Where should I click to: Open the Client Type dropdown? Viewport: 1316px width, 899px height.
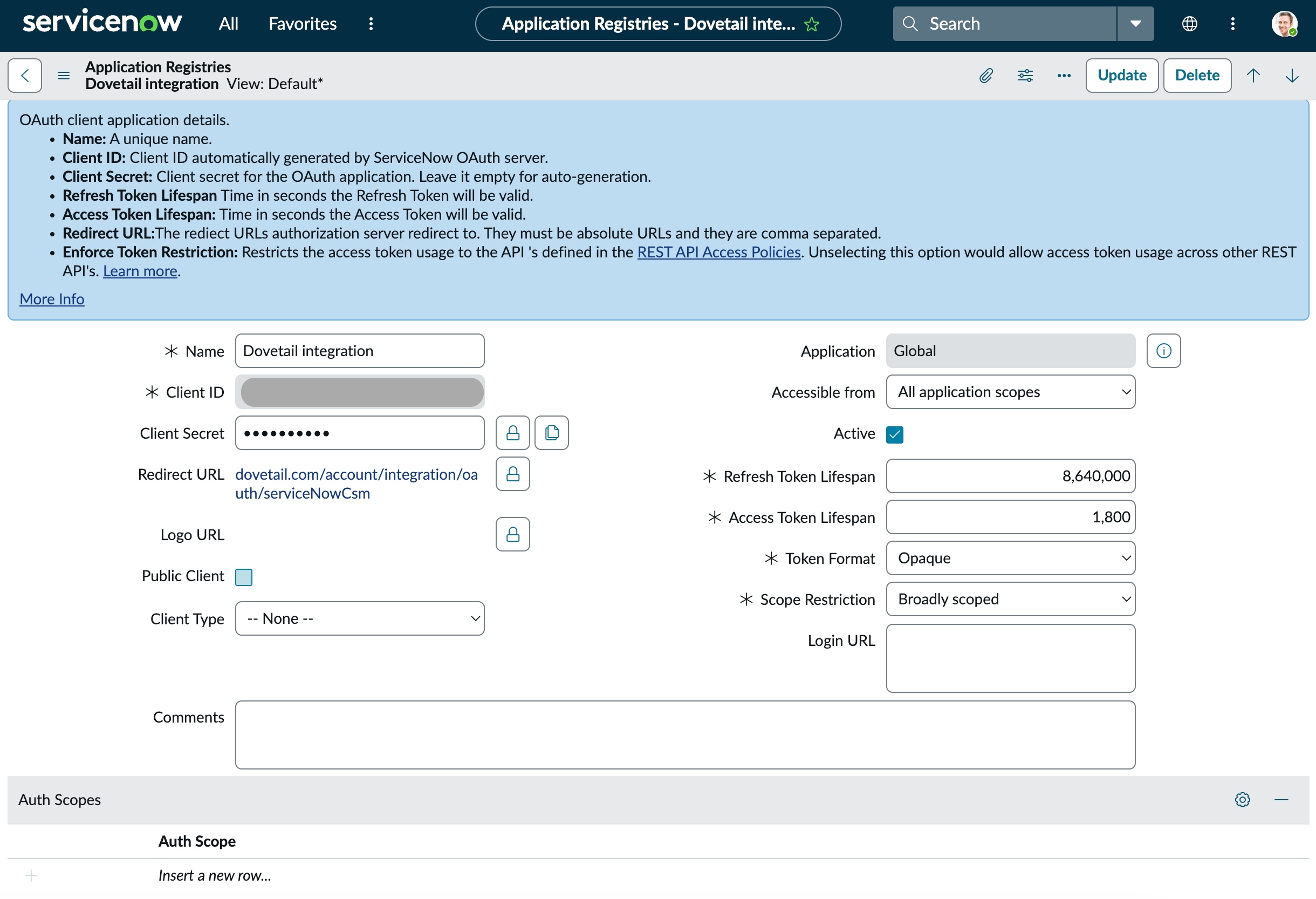[x=360, y=618]
